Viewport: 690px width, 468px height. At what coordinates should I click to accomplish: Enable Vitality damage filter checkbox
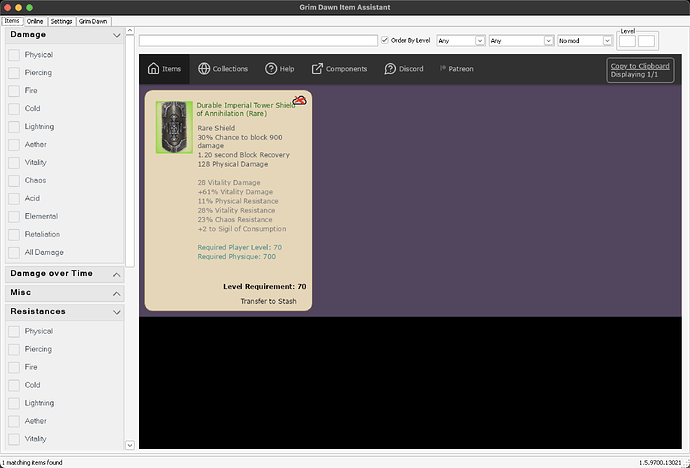(14, 163)
